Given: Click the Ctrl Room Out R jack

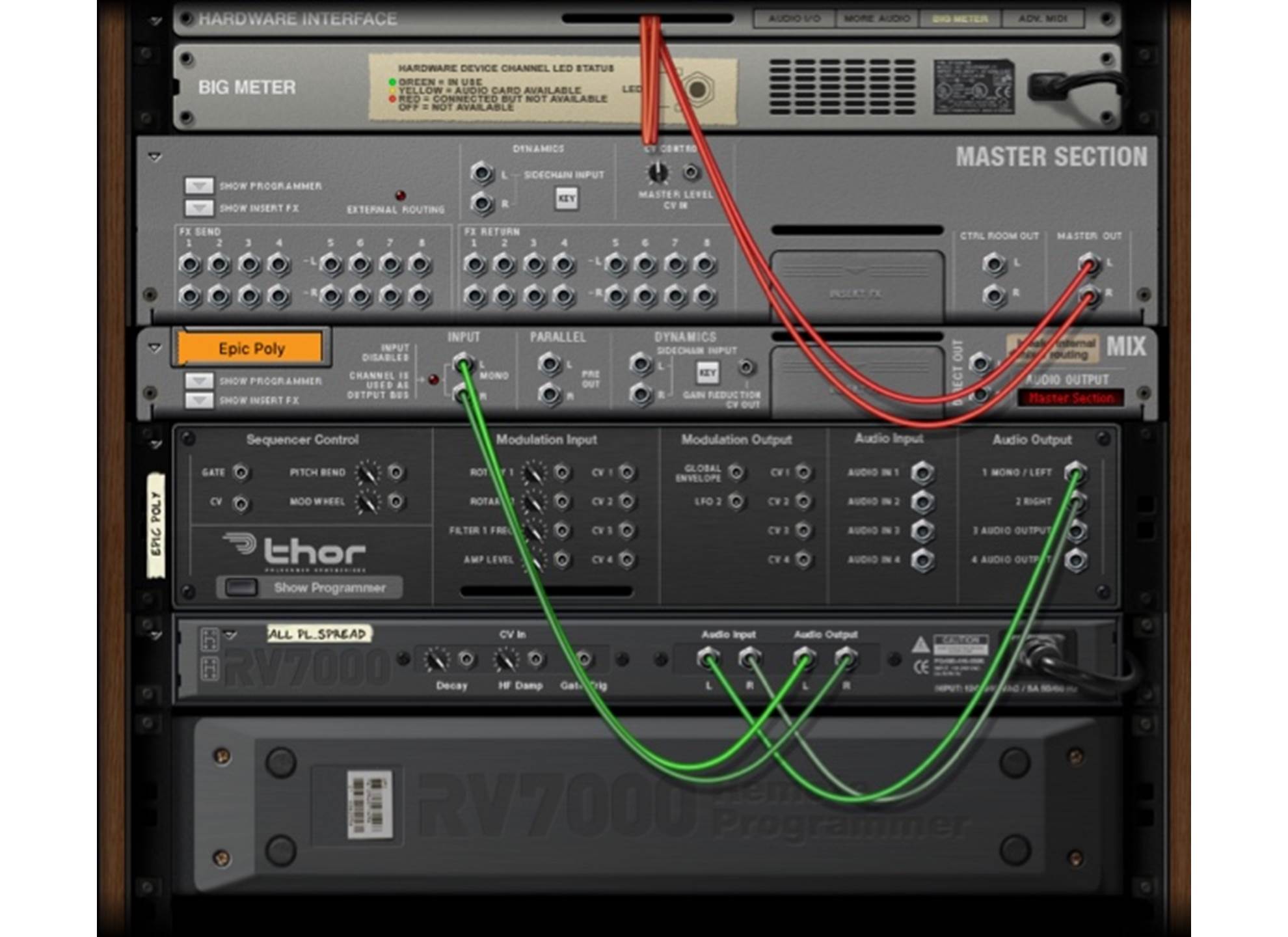Looking at the screenshot, I should [x=994, y=295].
